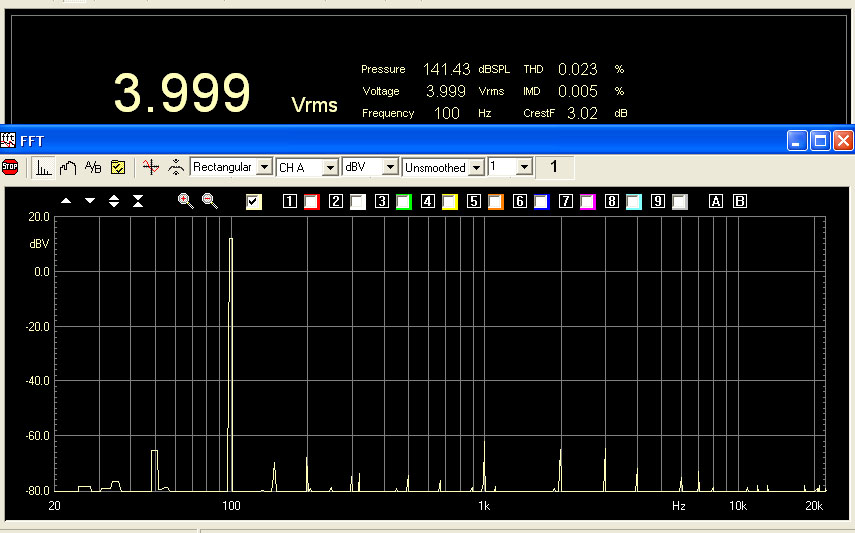
Task: Open the yellow checklist settings icon
Action: [117, 167]
